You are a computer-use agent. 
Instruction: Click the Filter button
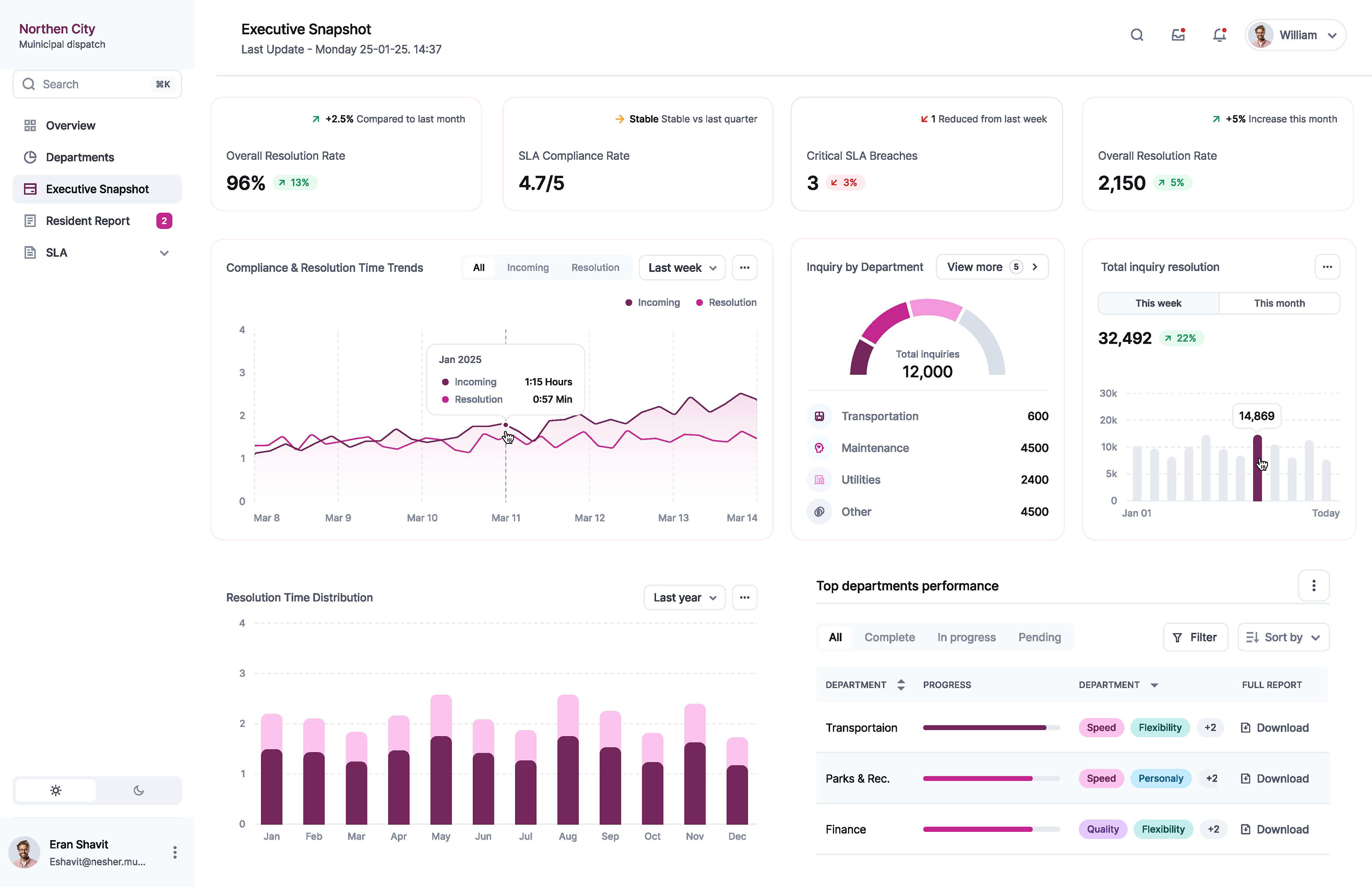(1195, 638)
